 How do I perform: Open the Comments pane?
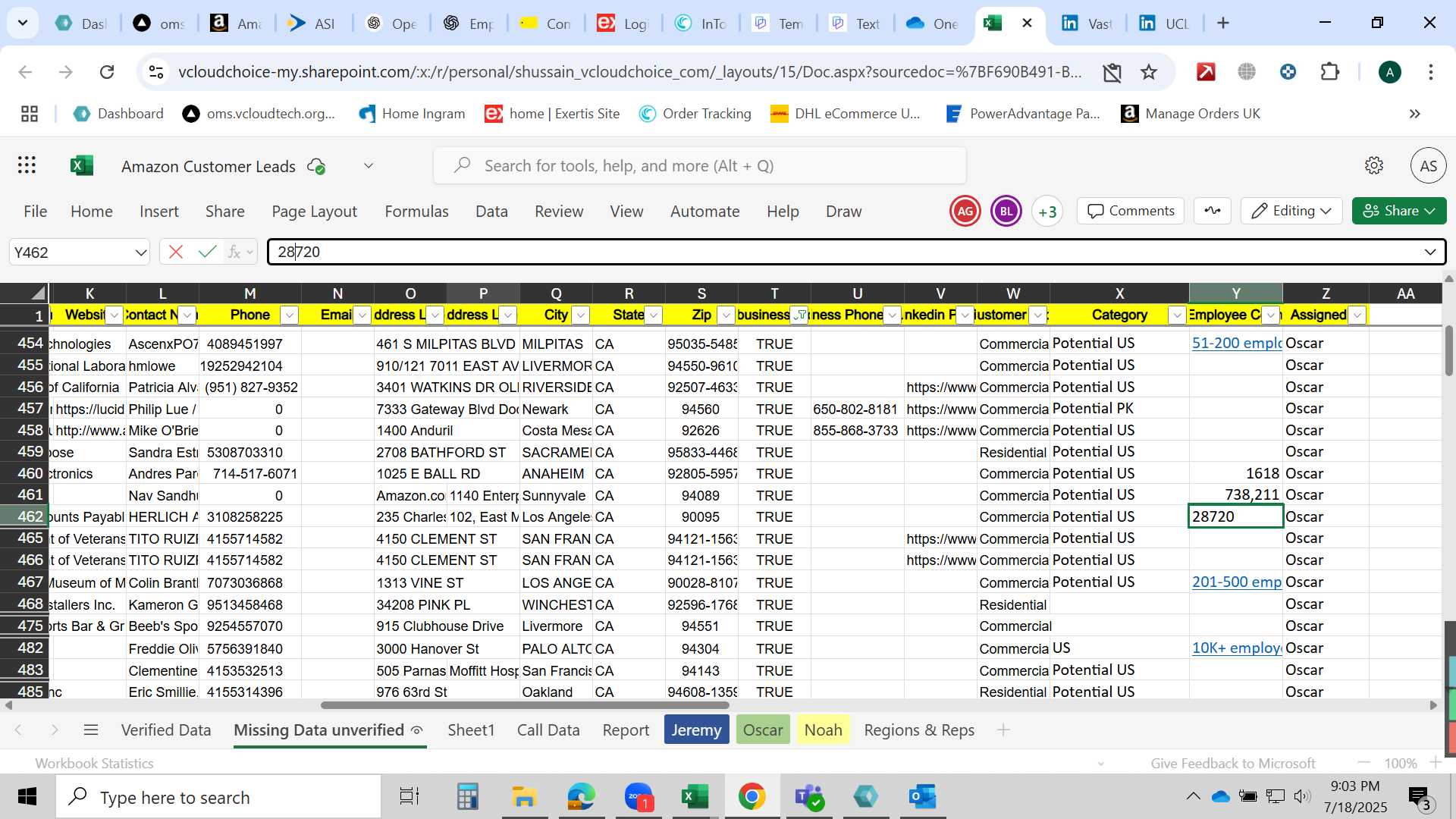[x=1131, y=211]
